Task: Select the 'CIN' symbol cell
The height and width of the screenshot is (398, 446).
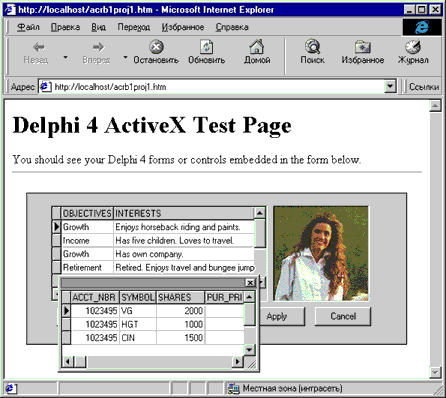Action: 138,338
